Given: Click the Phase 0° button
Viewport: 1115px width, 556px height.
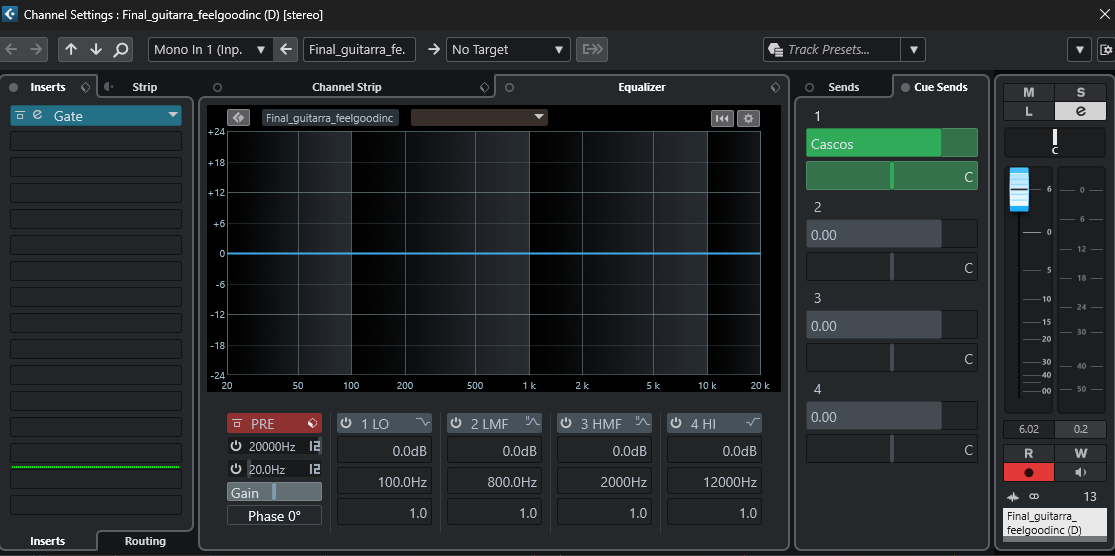Looking at the screenshot, I should pos(274,515).
